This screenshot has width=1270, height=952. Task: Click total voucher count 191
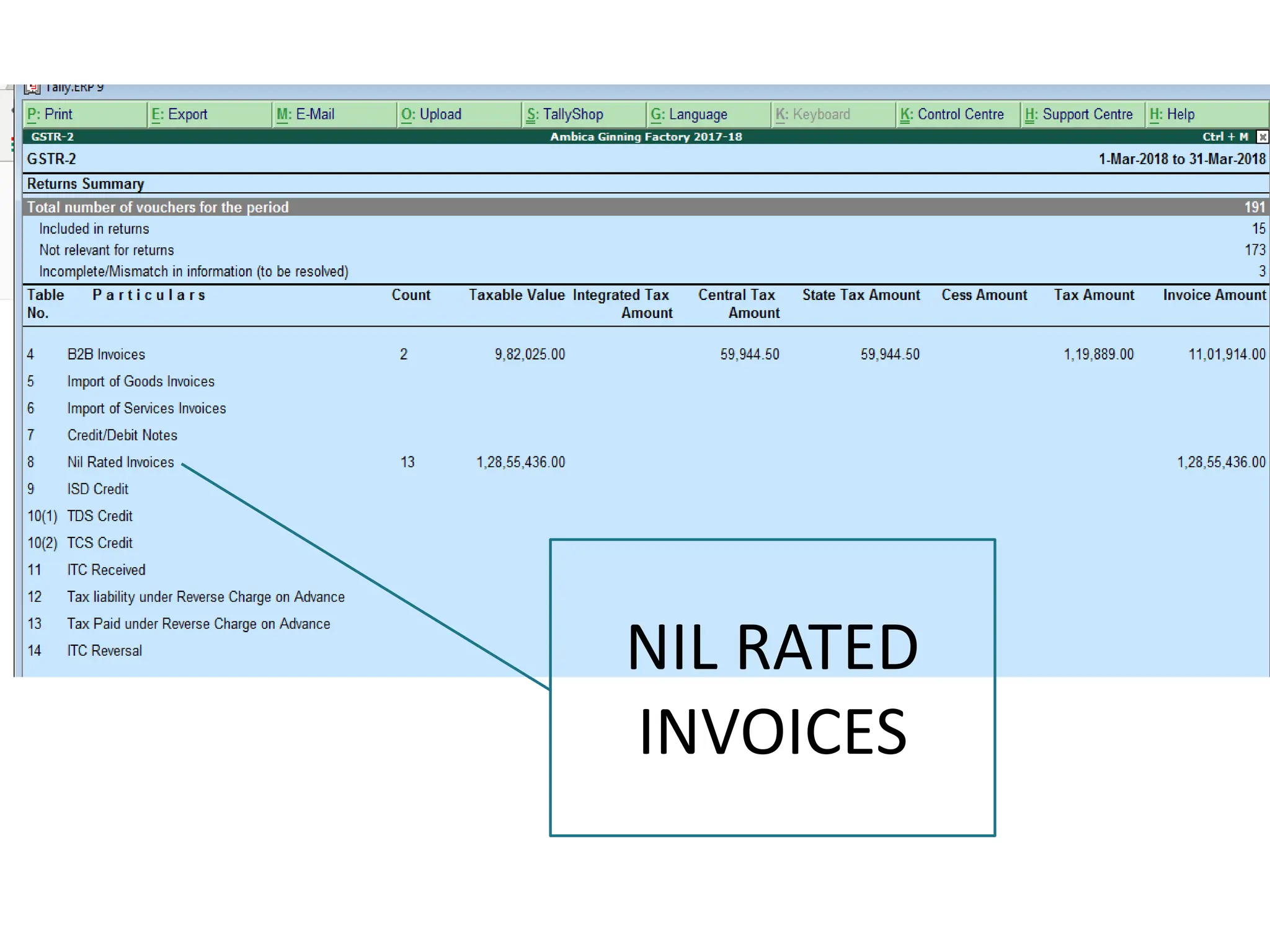point(1254,207)
